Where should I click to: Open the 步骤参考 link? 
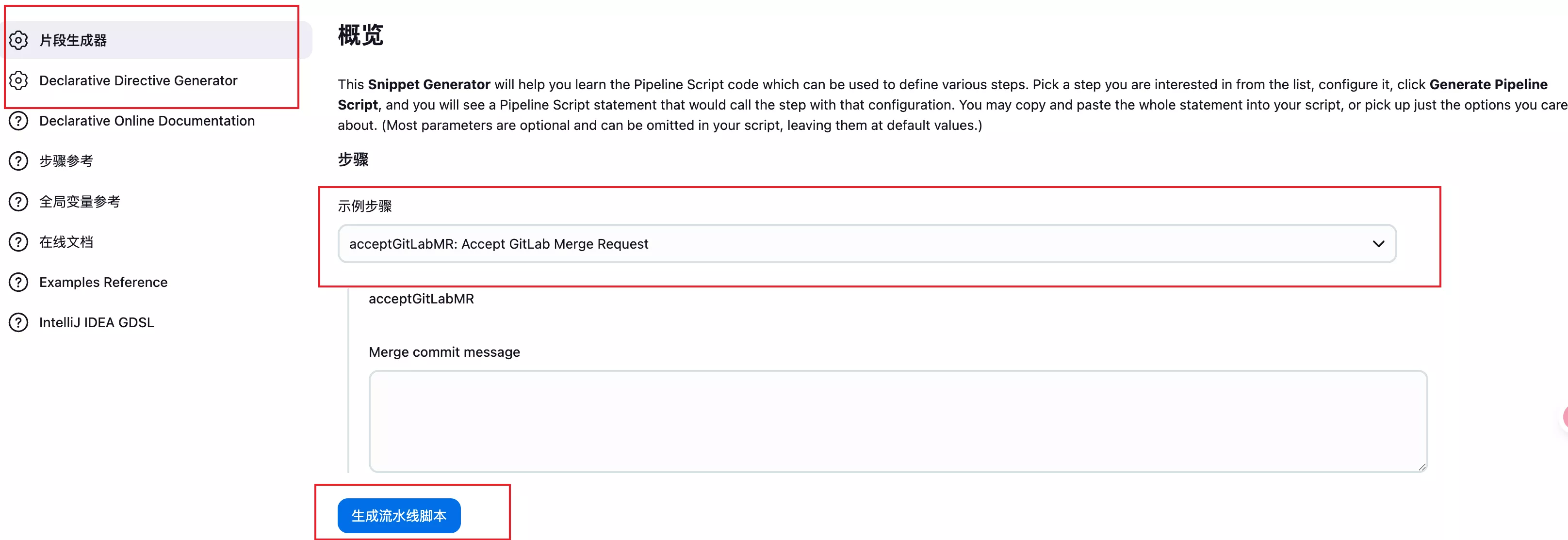tap(66, 161)
